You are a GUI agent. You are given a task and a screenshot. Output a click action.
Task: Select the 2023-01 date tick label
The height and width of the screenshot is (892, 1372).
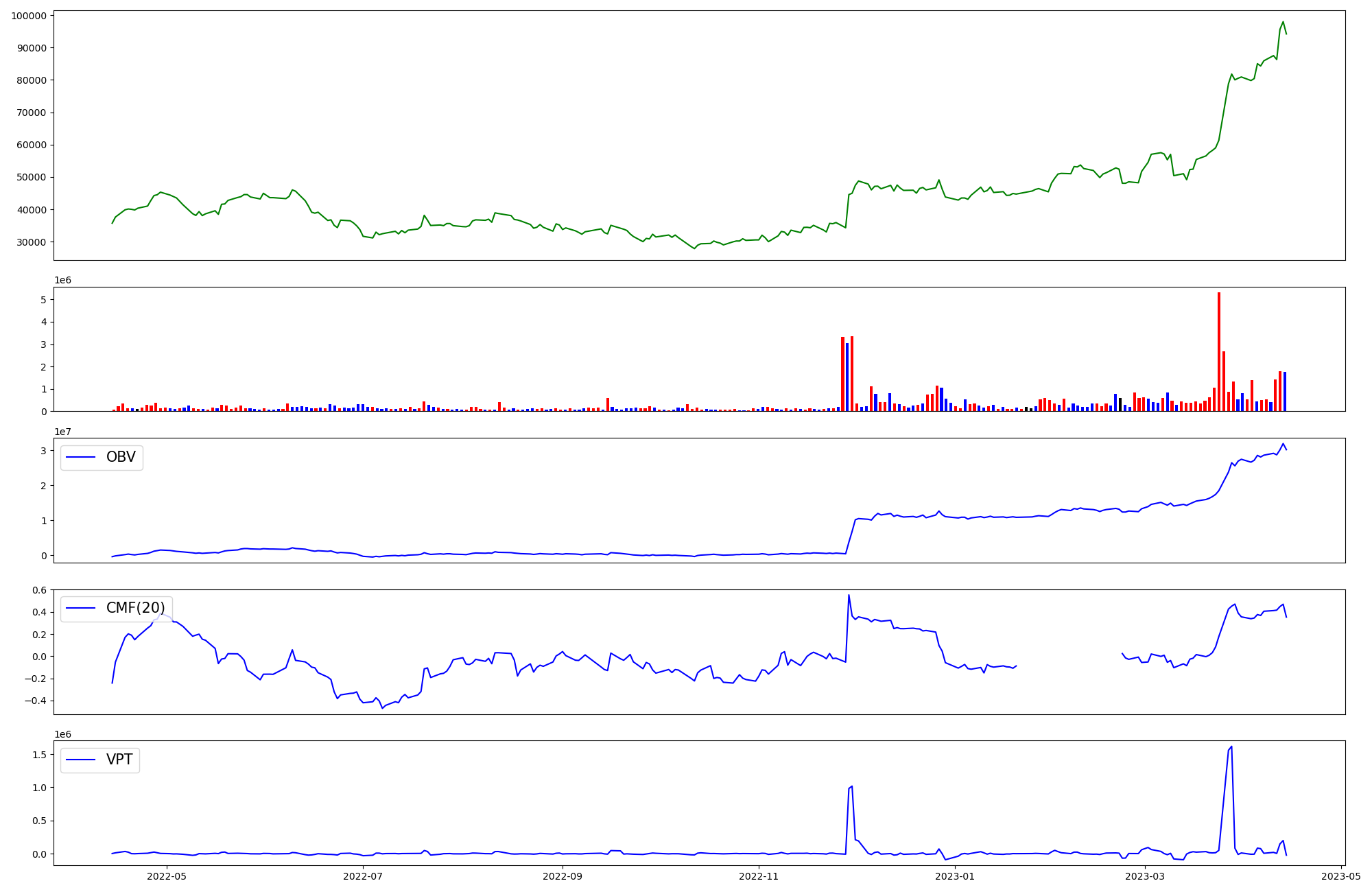[x=956, y=876]
